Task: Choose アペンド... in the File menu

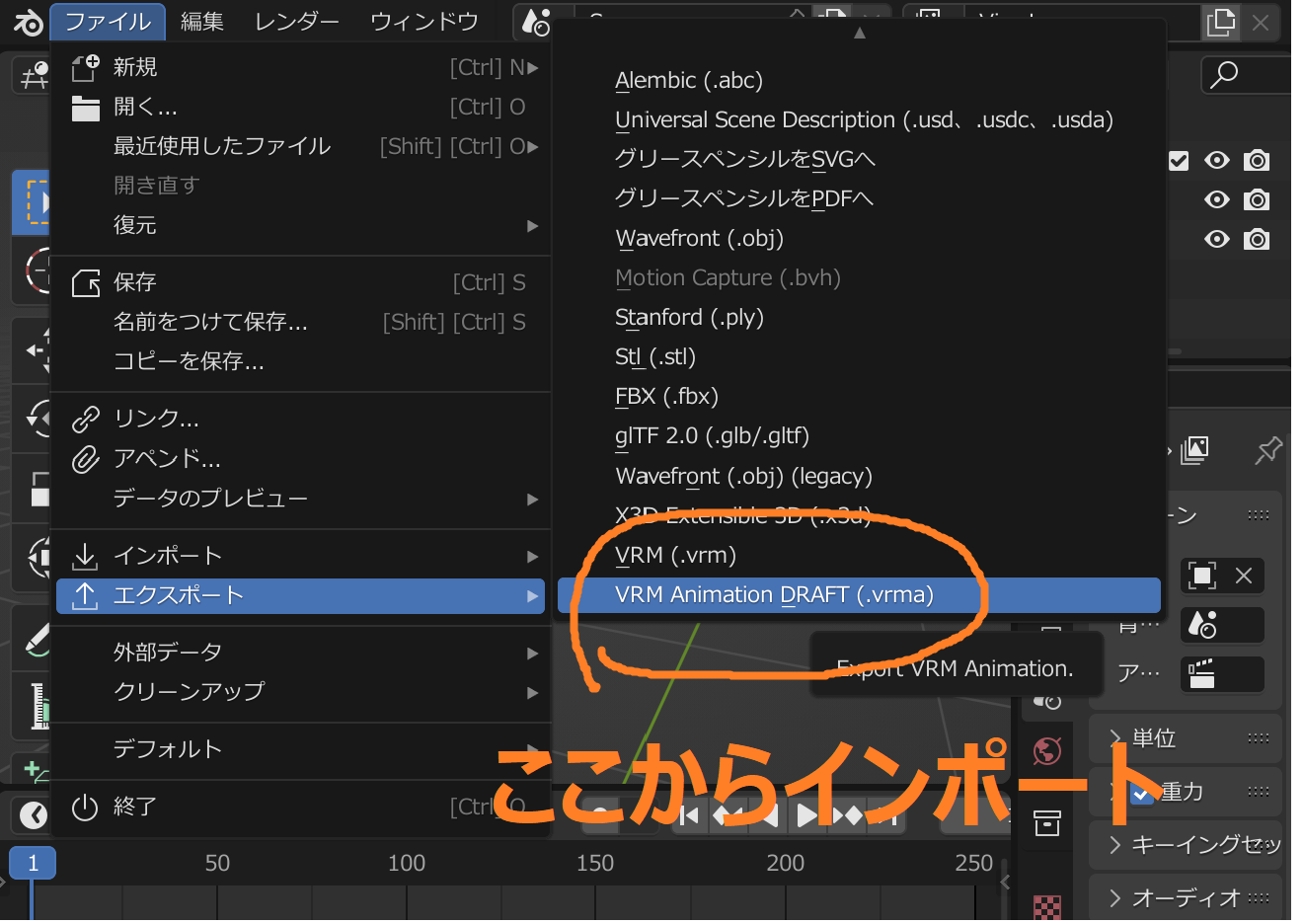Action: 301,458
